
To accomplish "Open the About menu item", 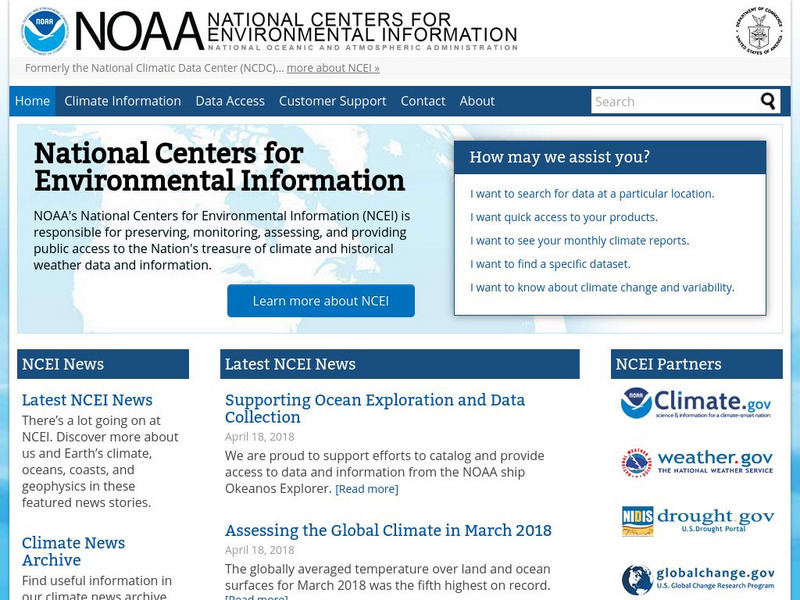I will coord(477,101).
